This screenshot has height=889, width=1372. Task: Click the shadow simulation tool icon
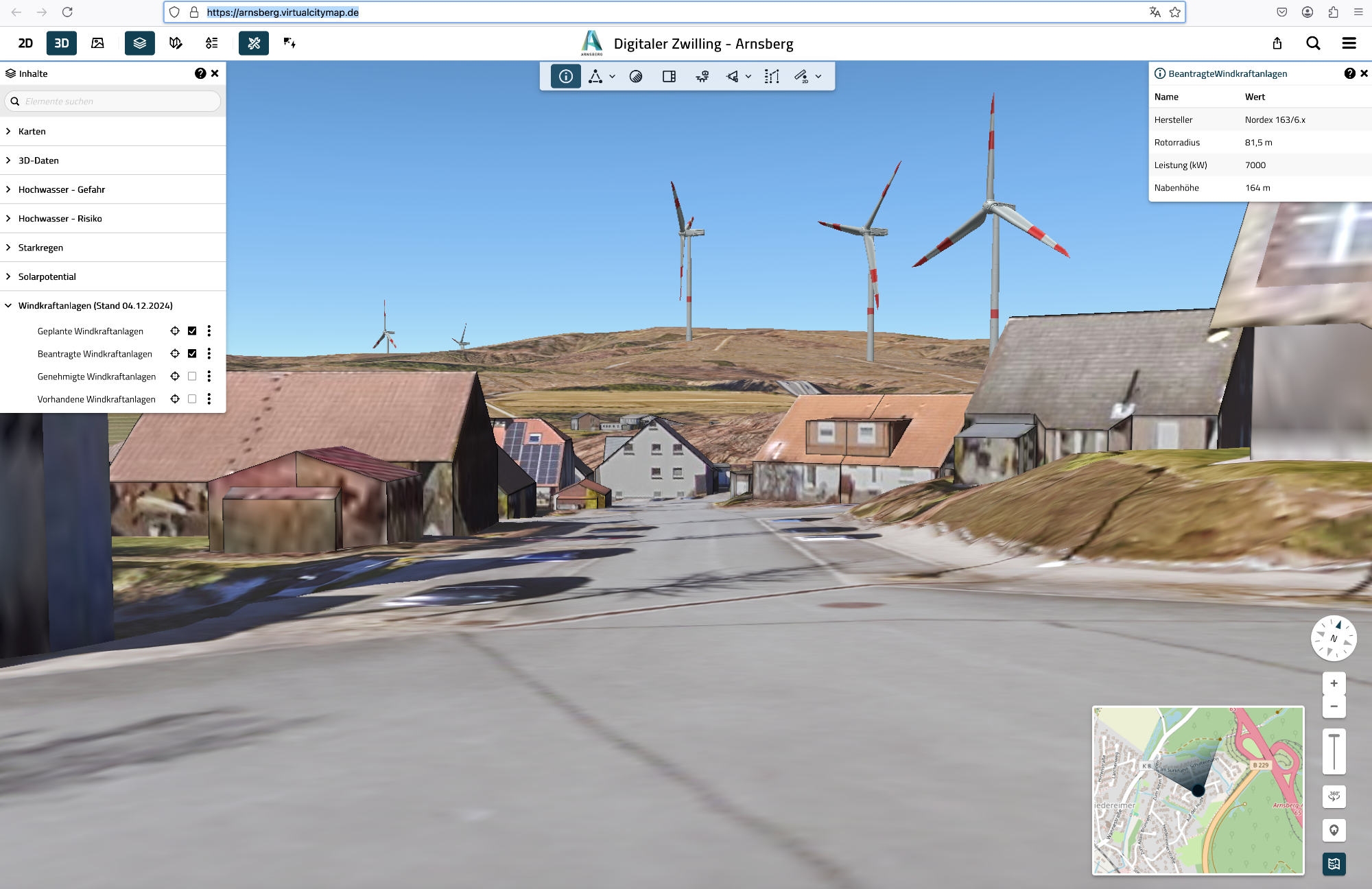click(636, 76)
